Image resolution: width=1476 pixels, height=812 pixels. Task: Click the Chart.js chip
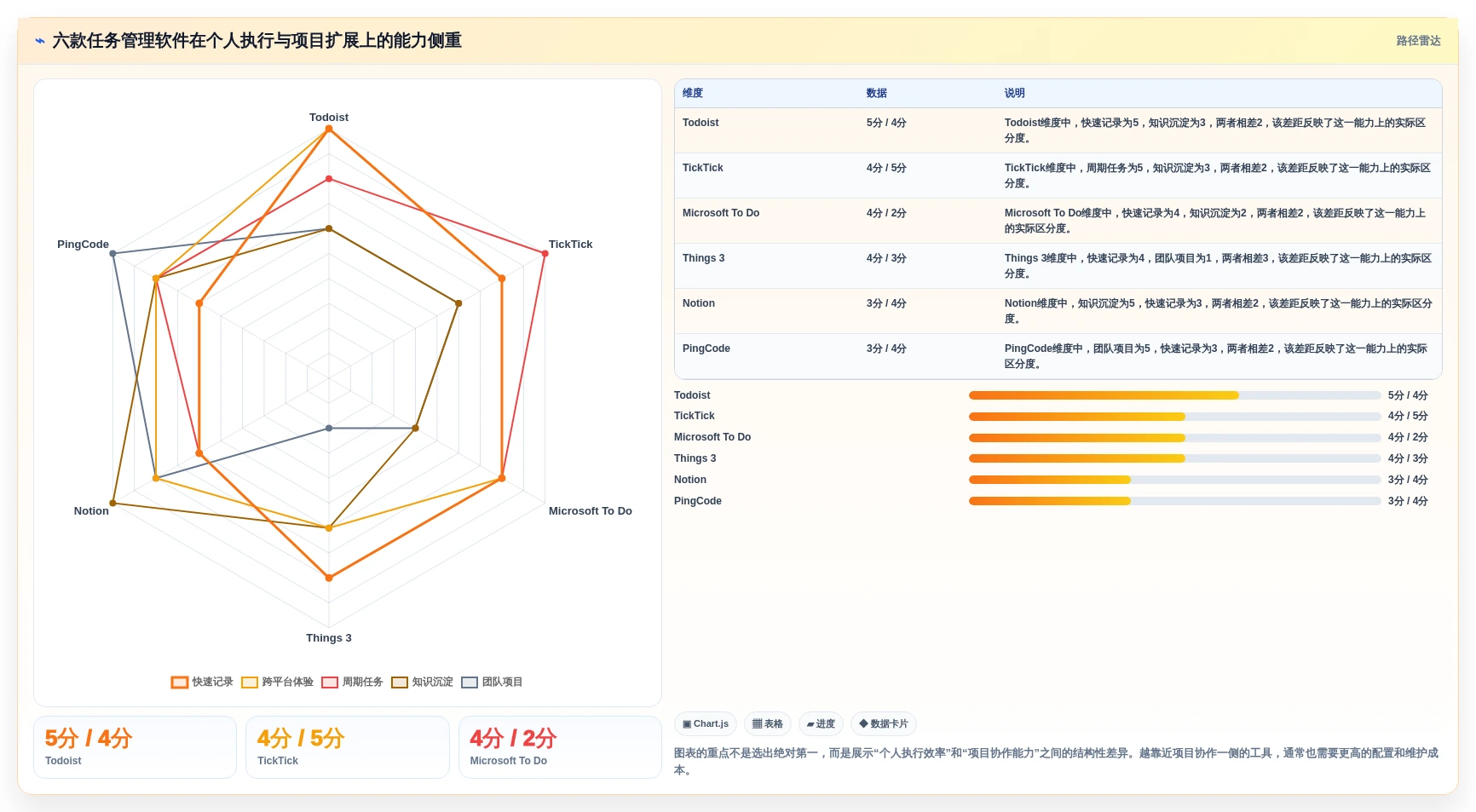pyautogui.click(x=706, y=724)
